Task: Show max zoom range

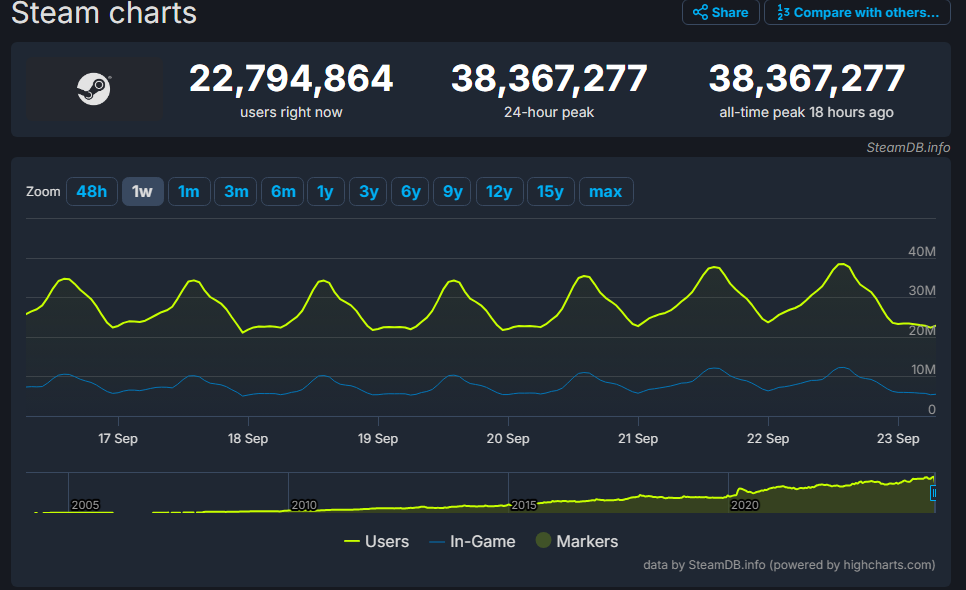Action: coord(606,192)
